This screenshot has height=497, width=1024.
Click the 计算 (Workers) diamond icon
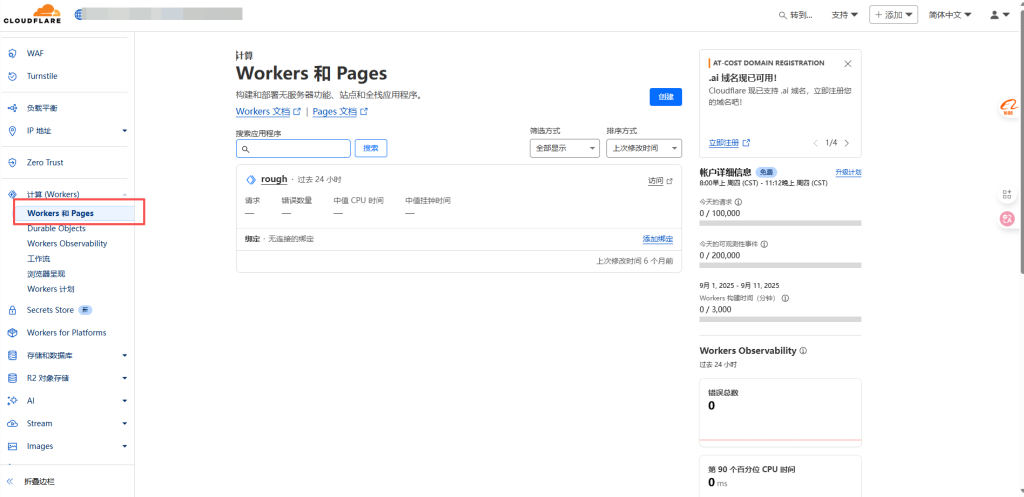12,195
